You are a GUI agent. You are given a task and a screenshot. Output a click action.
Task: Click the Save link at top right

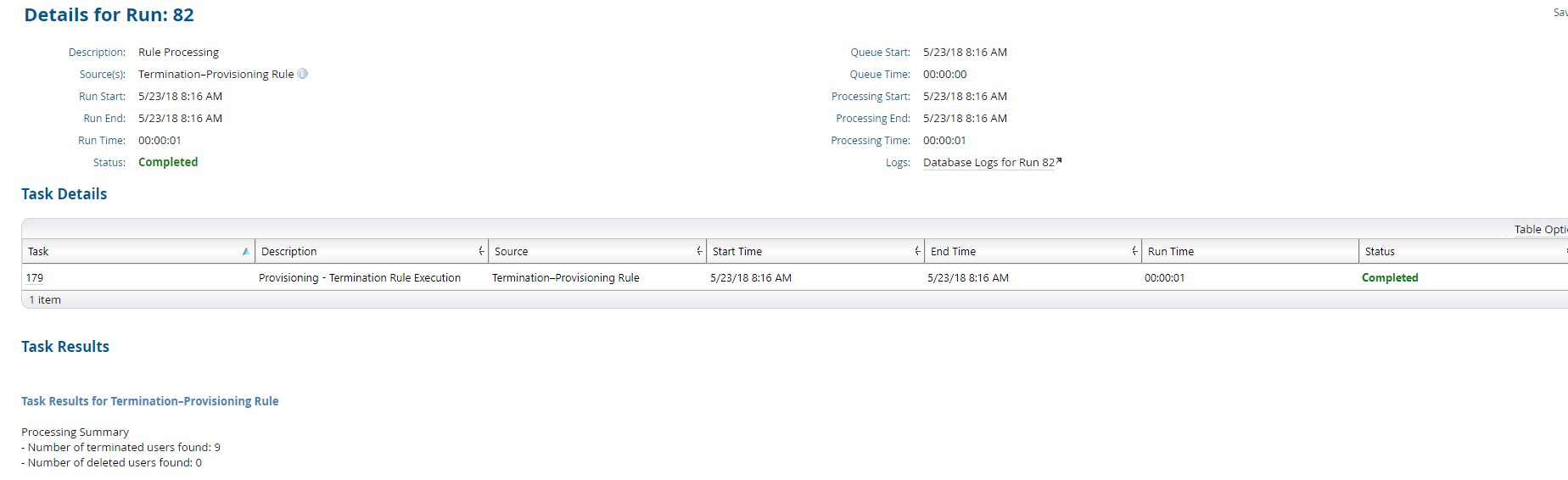1560,13
